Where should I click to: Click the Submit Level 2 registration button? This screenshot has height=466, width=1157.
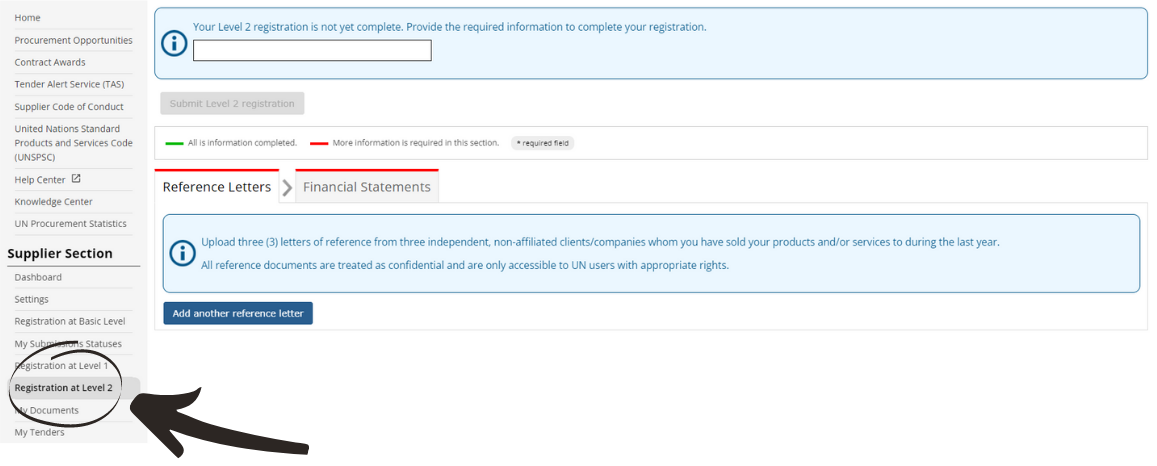[x=232, y=104]
